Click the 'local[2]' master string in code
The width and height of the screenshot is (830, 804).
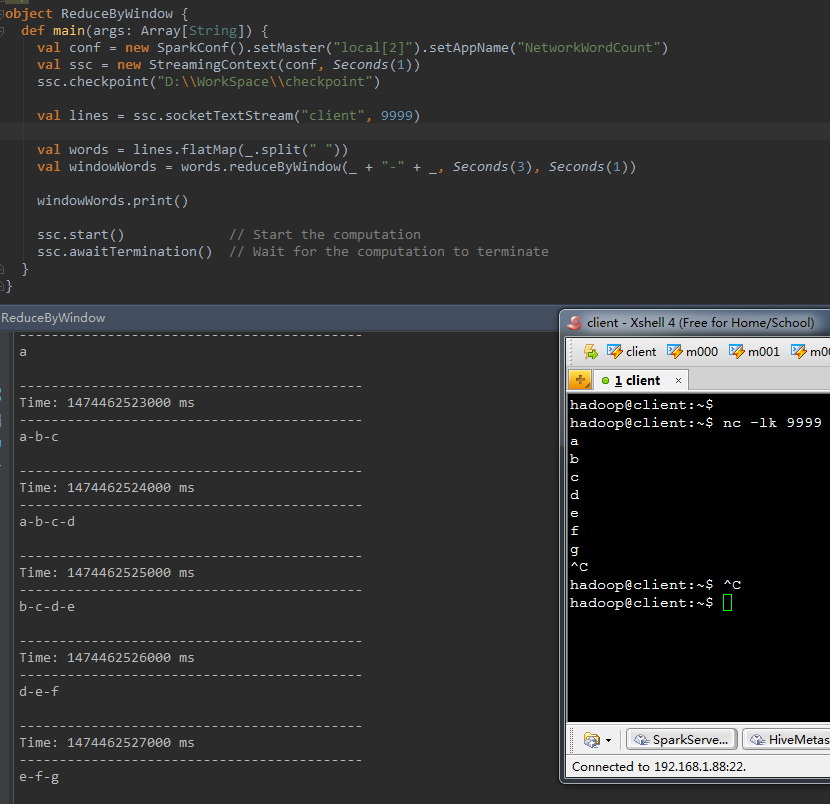click(373, 48)
